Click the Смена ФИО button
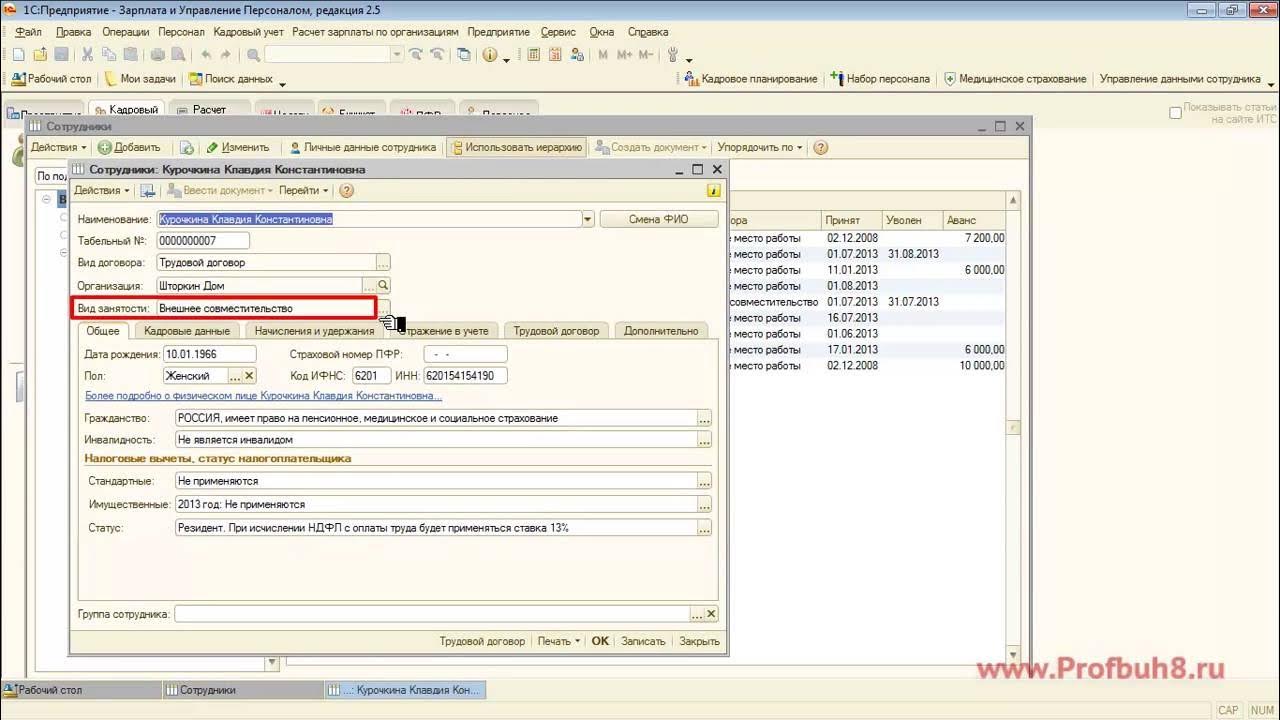This screenshot has height=720, width=1280. click(x=659, y=219)
